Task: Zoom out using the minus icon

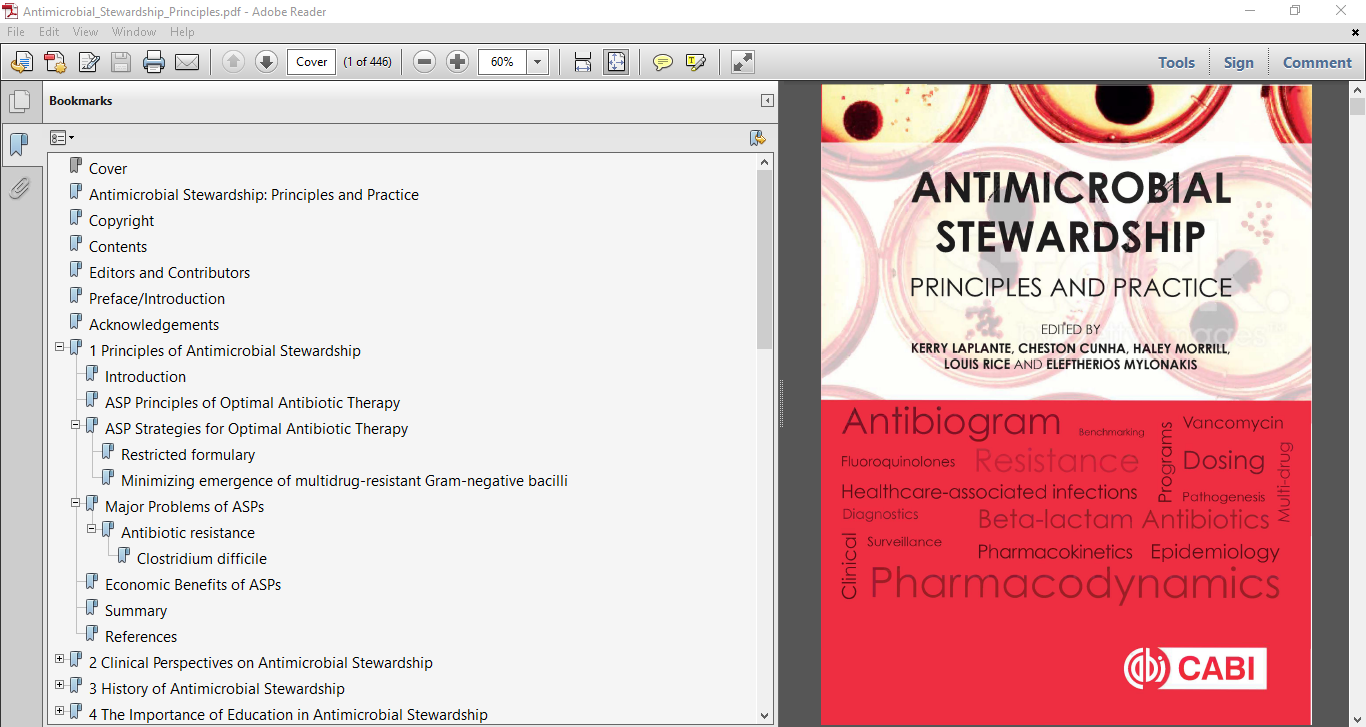Action: click(425, 61)
